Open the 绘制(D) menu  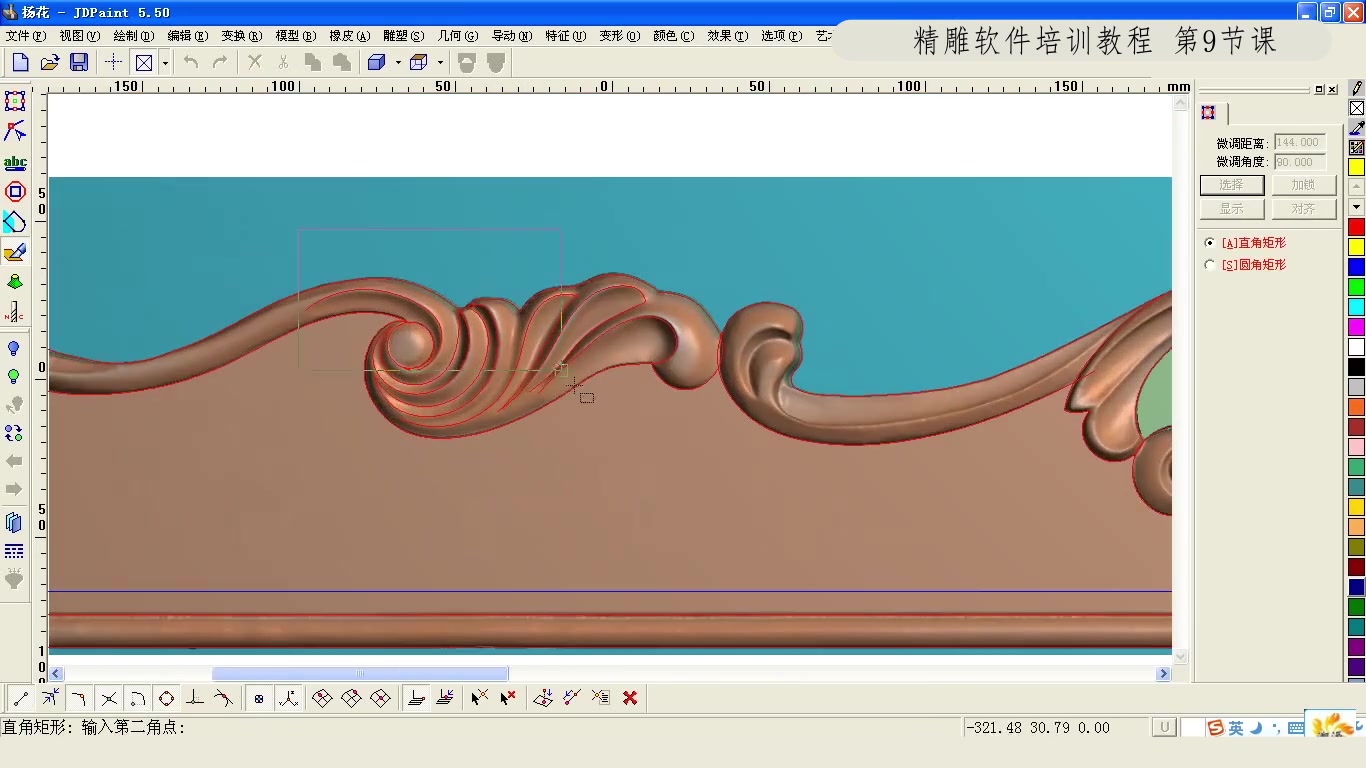(134, 36)
